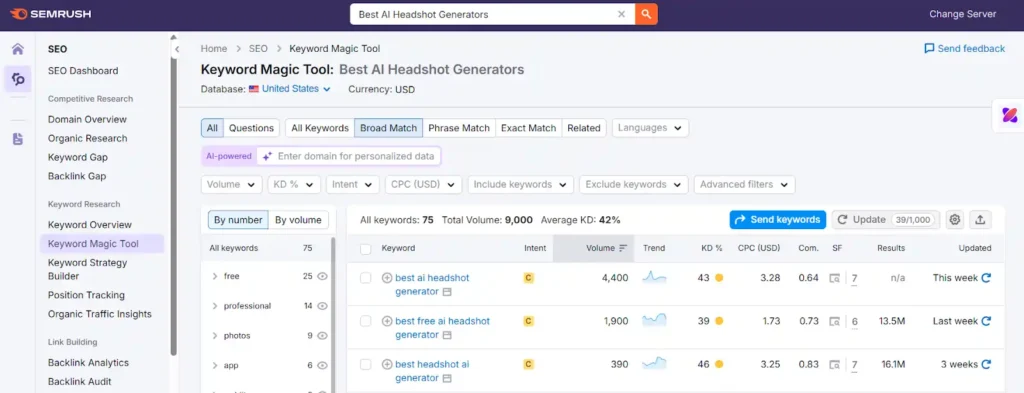Click plus icon beside best ai headshot generator
Screen dimensions: 1024x393
(x=387, y=277)
